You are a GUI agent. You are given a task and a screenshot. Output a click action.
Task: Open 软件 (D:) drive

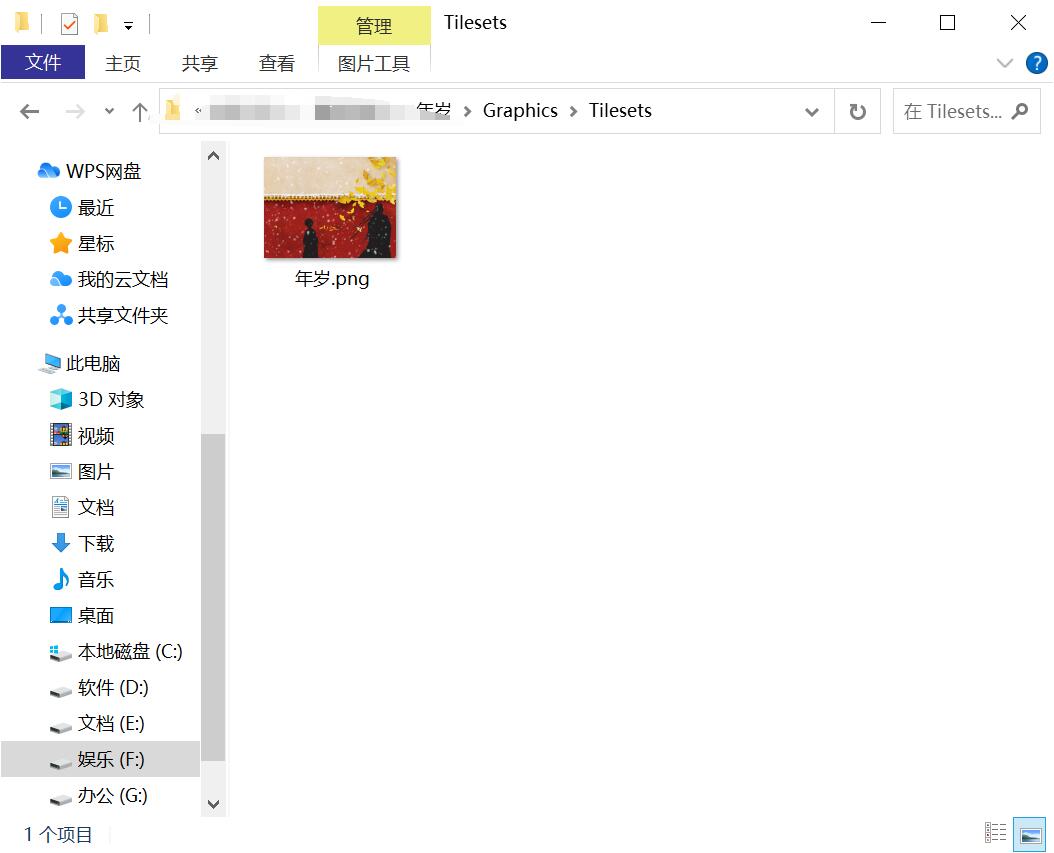click(99, 688)
